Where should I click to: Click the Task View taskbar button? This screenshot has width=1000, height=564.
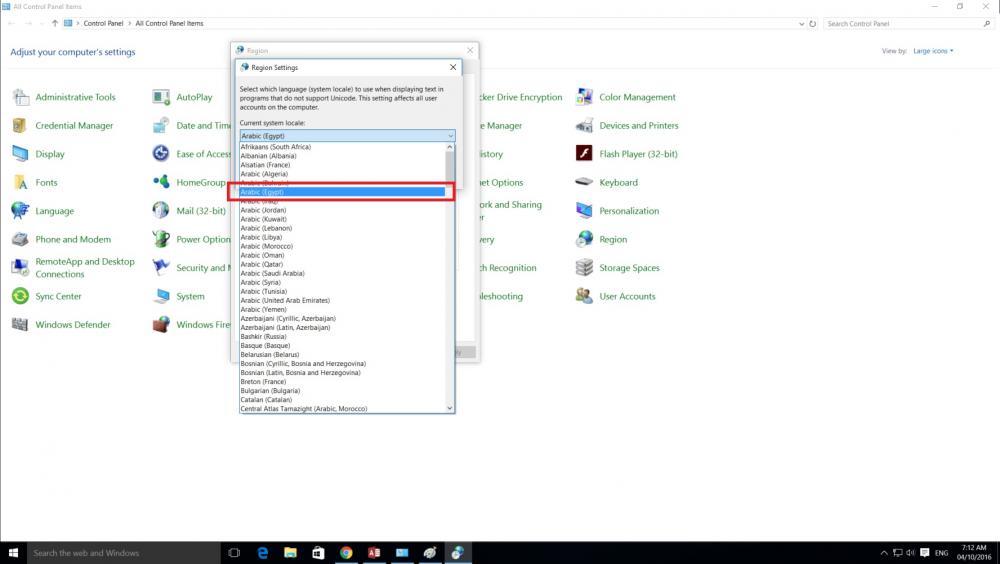pos(234,553)
